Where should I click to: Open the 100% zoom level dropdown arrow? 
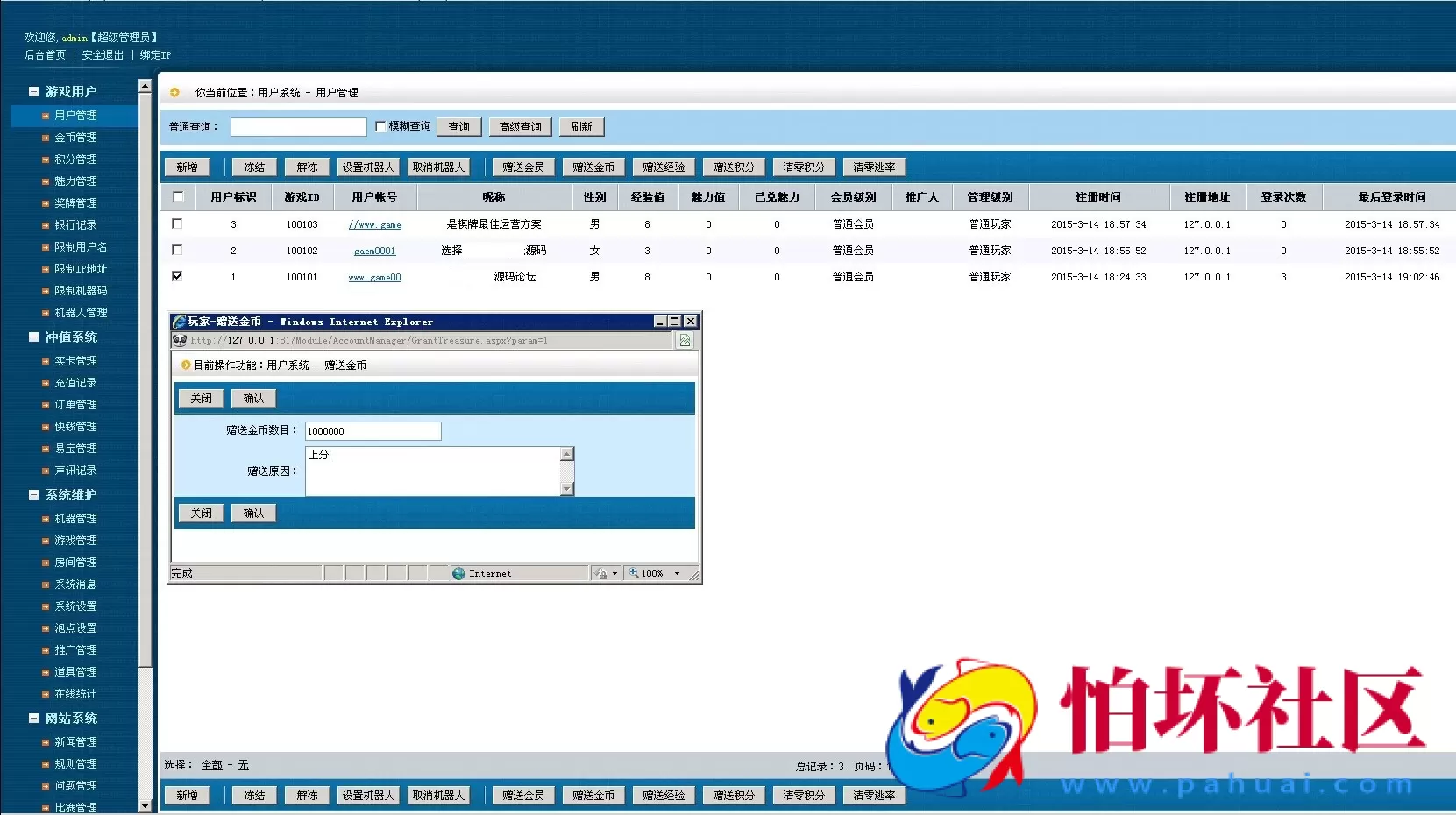click(x=677, y=573)
